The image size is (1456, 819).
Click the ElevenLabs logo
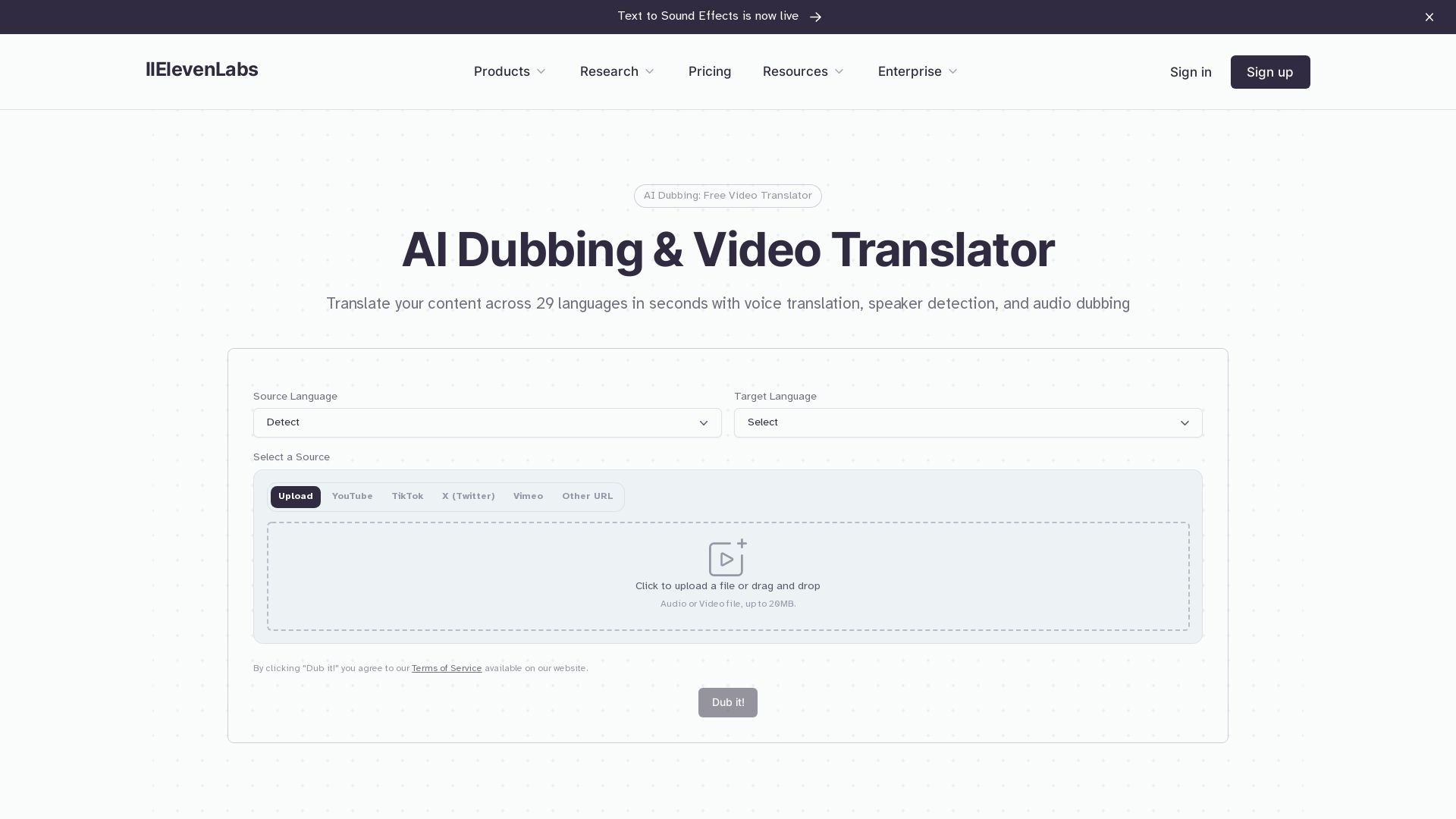[x=202, y=69]
